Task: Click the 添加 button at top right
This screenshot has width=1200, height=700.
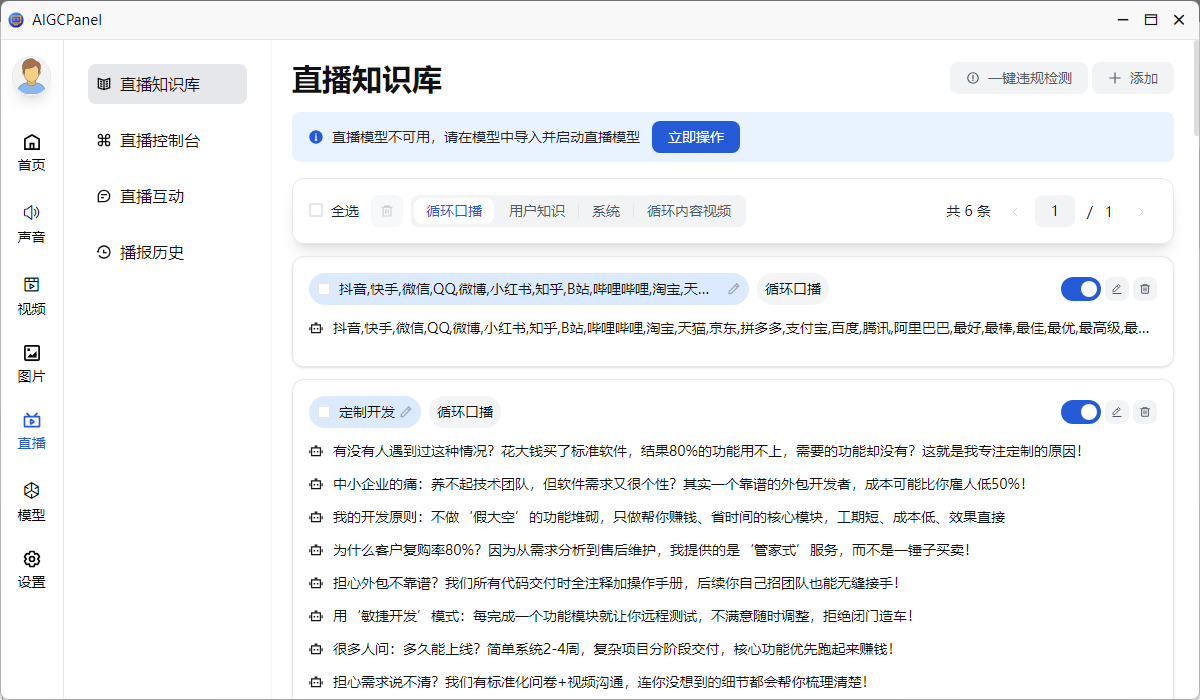Action: pyautogui.click(x=1132, y=77)
